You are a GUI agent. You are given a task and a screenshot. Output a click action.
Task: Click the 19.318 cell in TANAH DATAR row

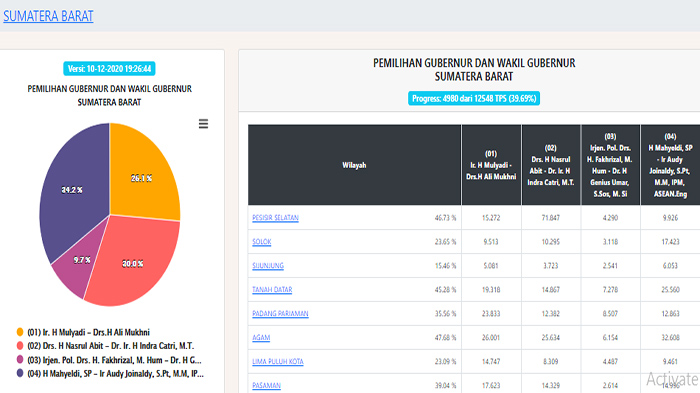point(491,289)
